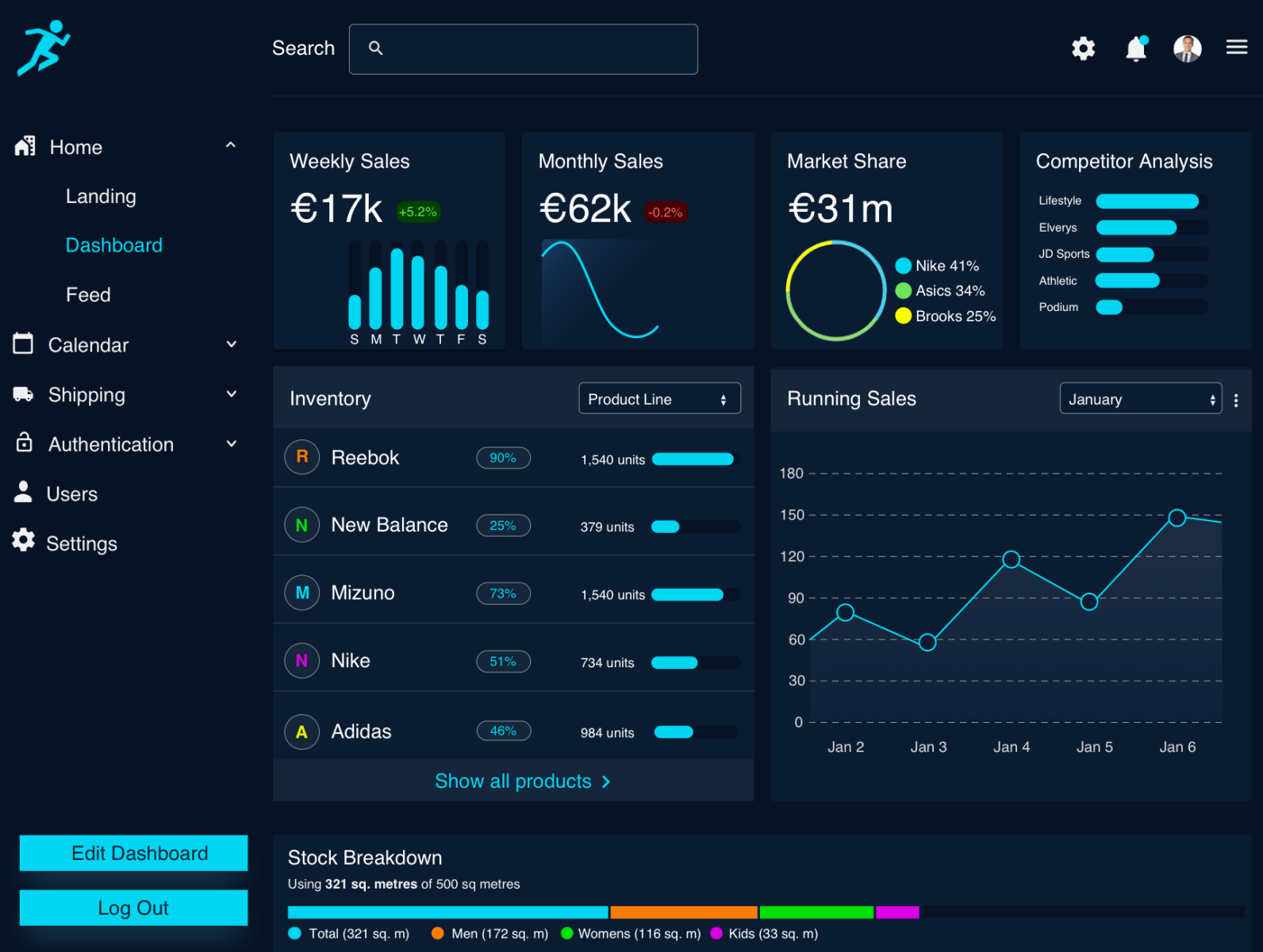Select the Dashboard menu item
Screen dimensions: 1263x952
click(x=114, y=245)
